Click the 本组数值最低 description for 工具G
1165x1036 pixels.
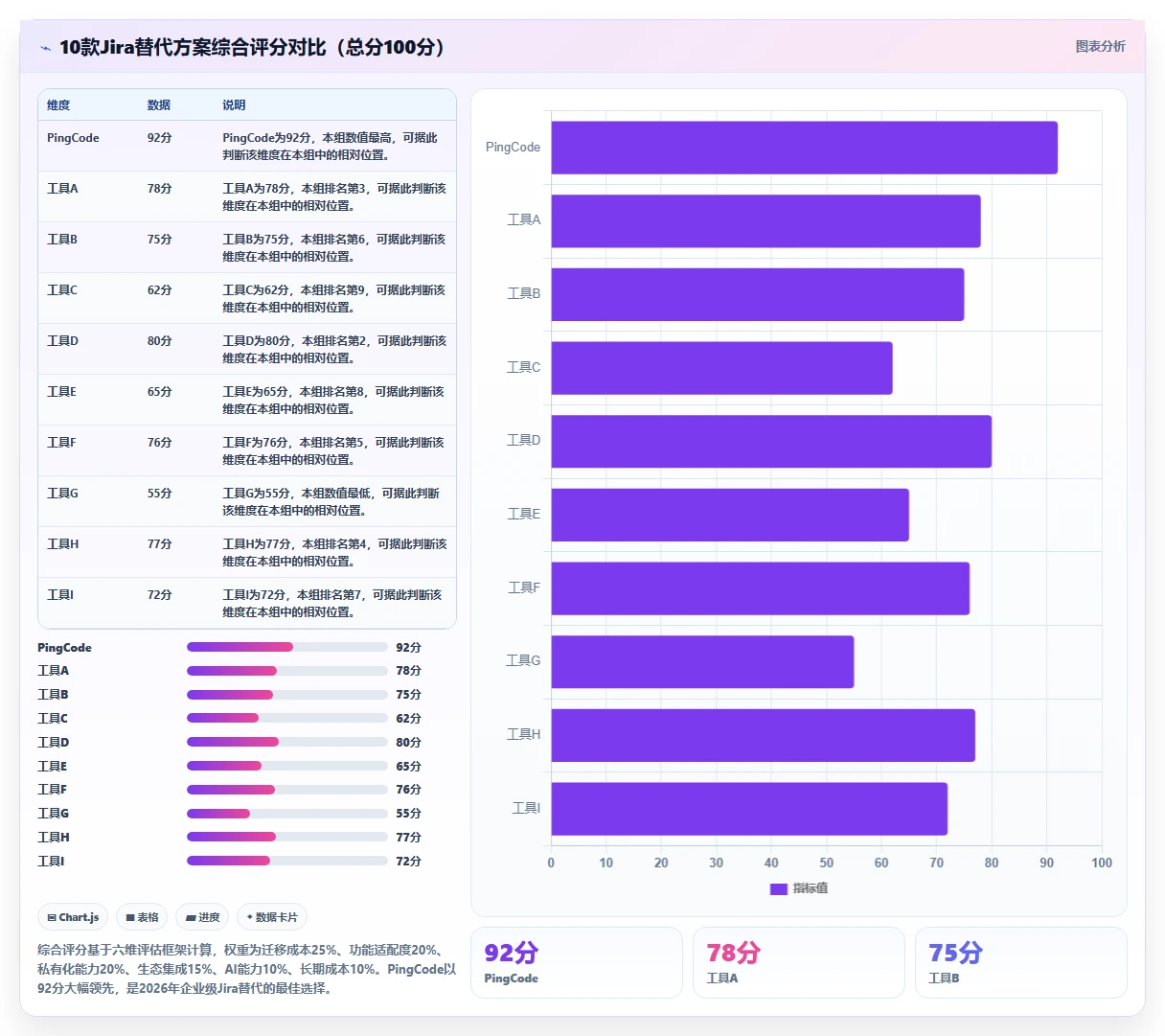tap(331, 502)
